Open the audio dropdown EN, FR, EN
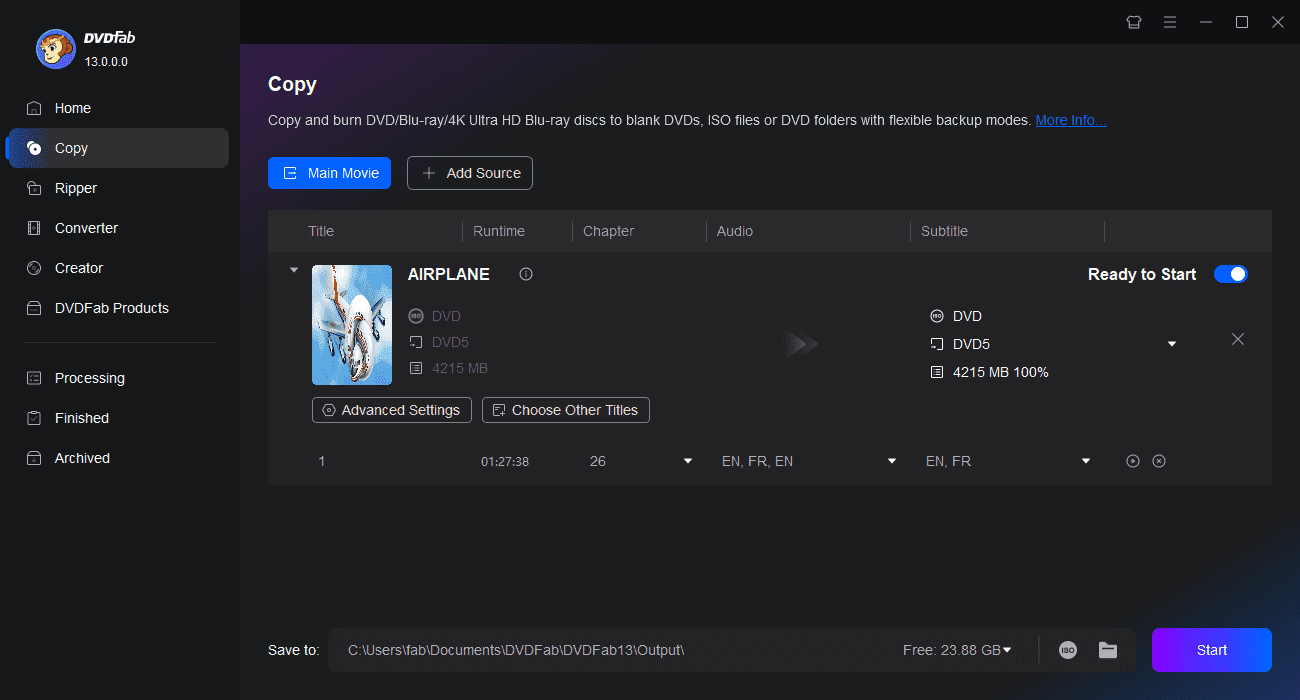This screenshot has height=700, width=1300. click(x=892, y=461)
